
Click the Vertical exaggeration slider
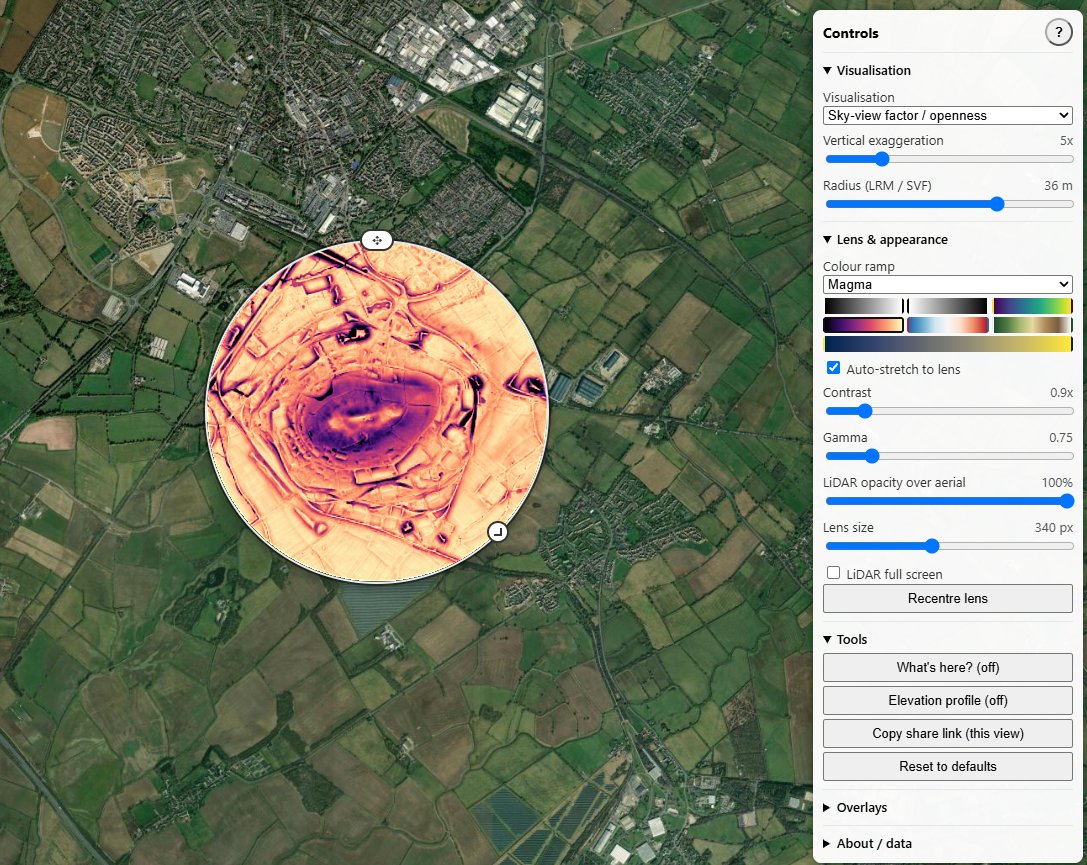pyautogui.click(x=949, y=159)
